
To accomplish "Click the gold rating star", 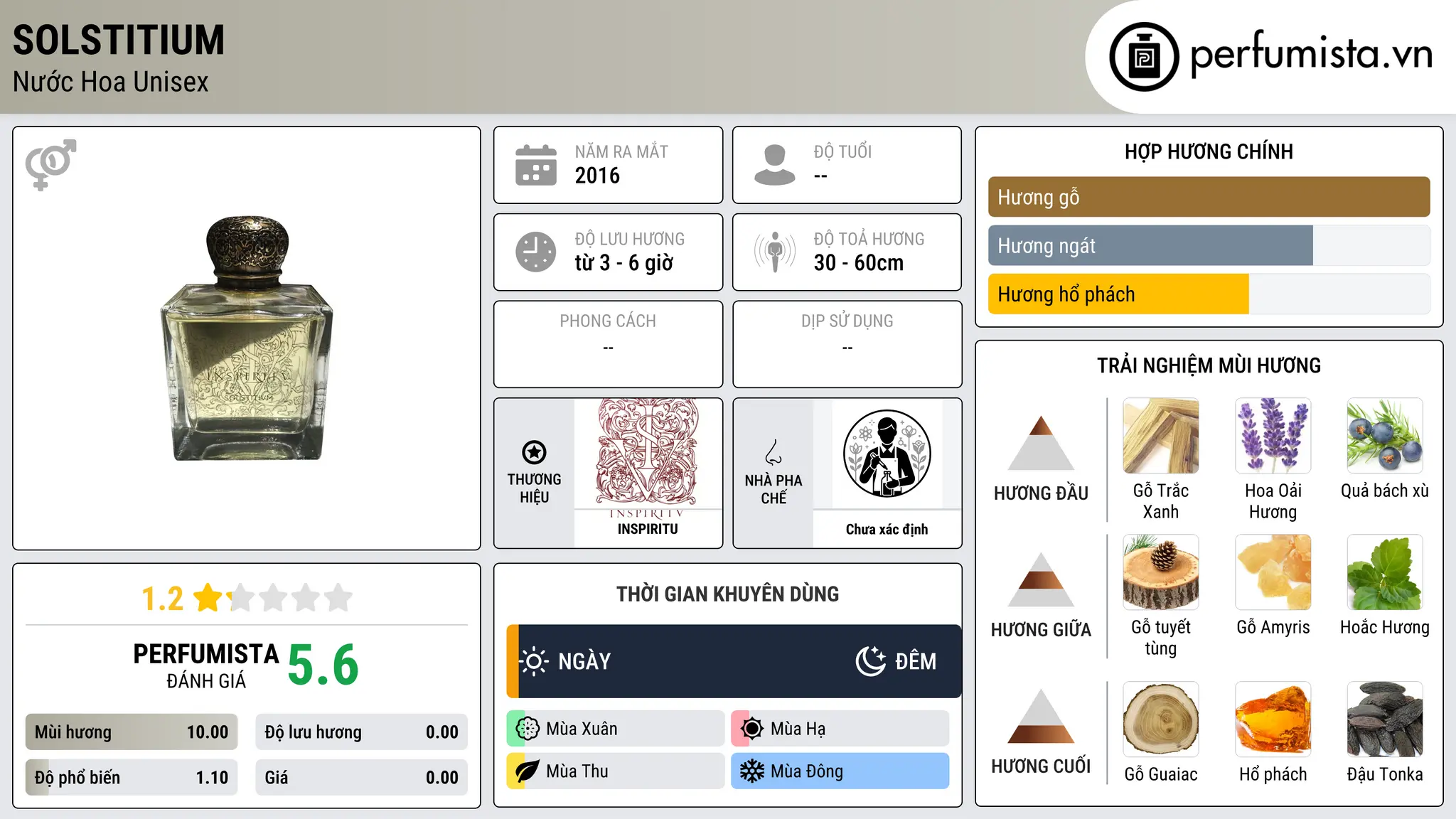I will [x=208, y=597].
